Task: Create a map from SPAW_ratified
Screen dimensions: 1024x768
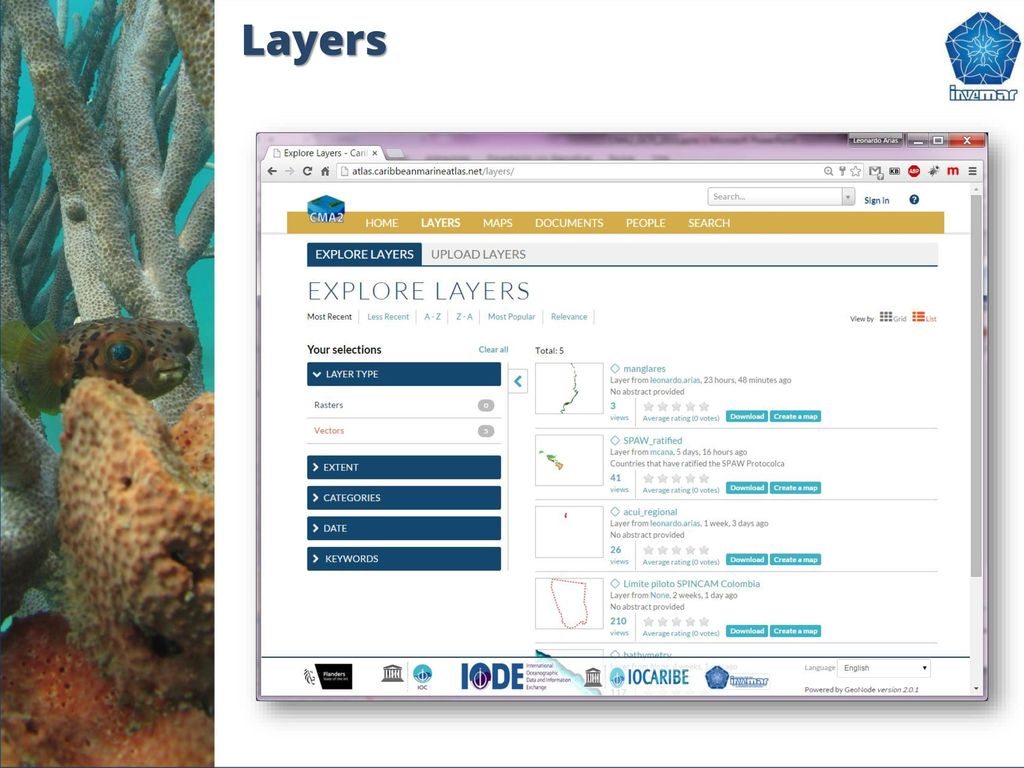Action: [x=795, y=488]
